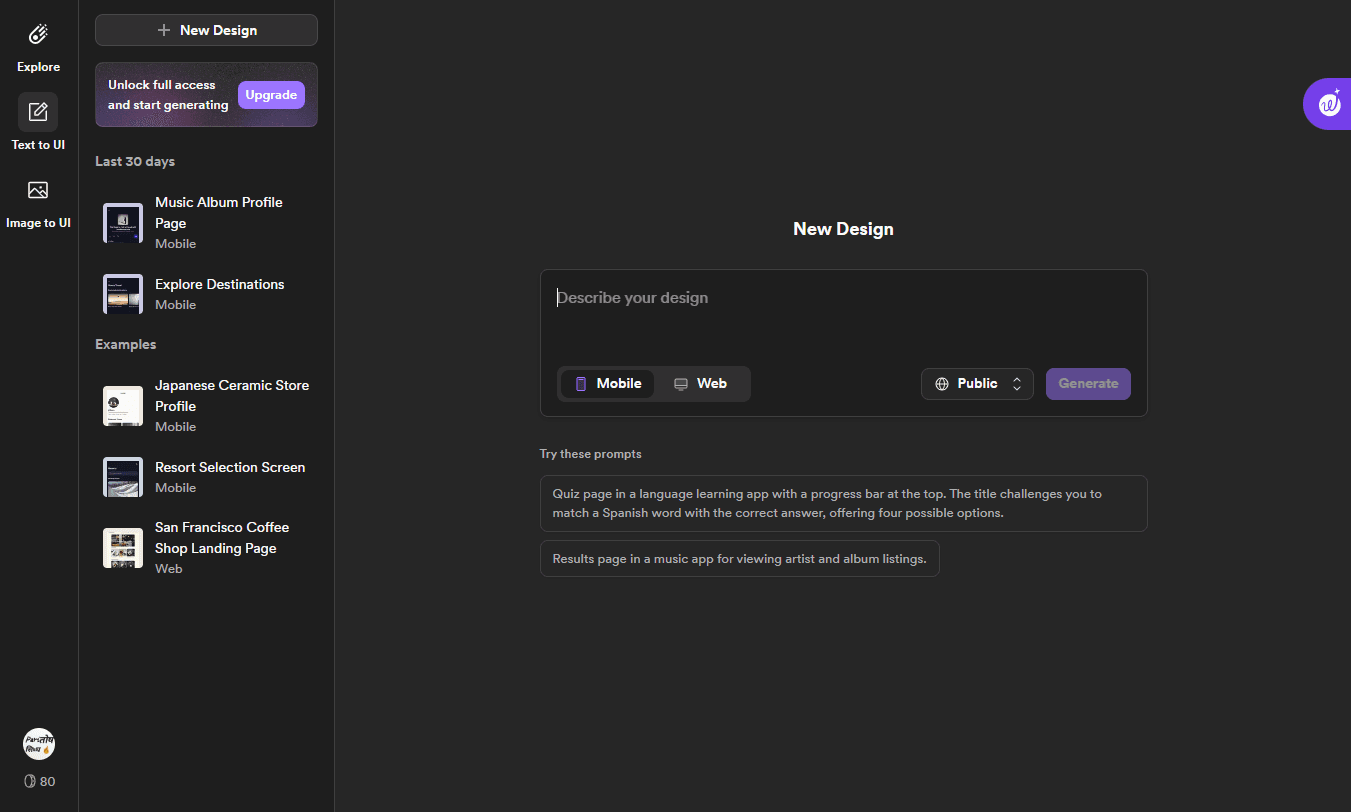The height and width of the screenshot is (812, 1351).
Task: Open the Public visibility dropdown
Action: click(x=977, y=383)
